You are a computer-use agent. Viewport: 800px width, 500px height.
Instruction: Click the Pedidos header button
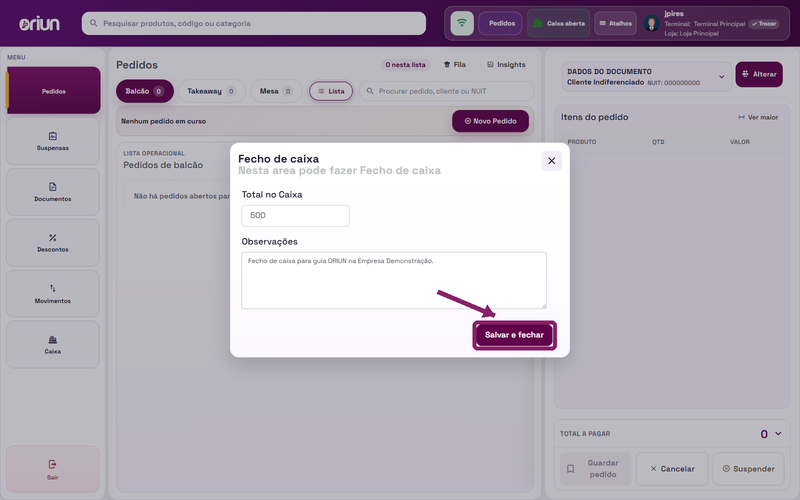tap(500, 23)
